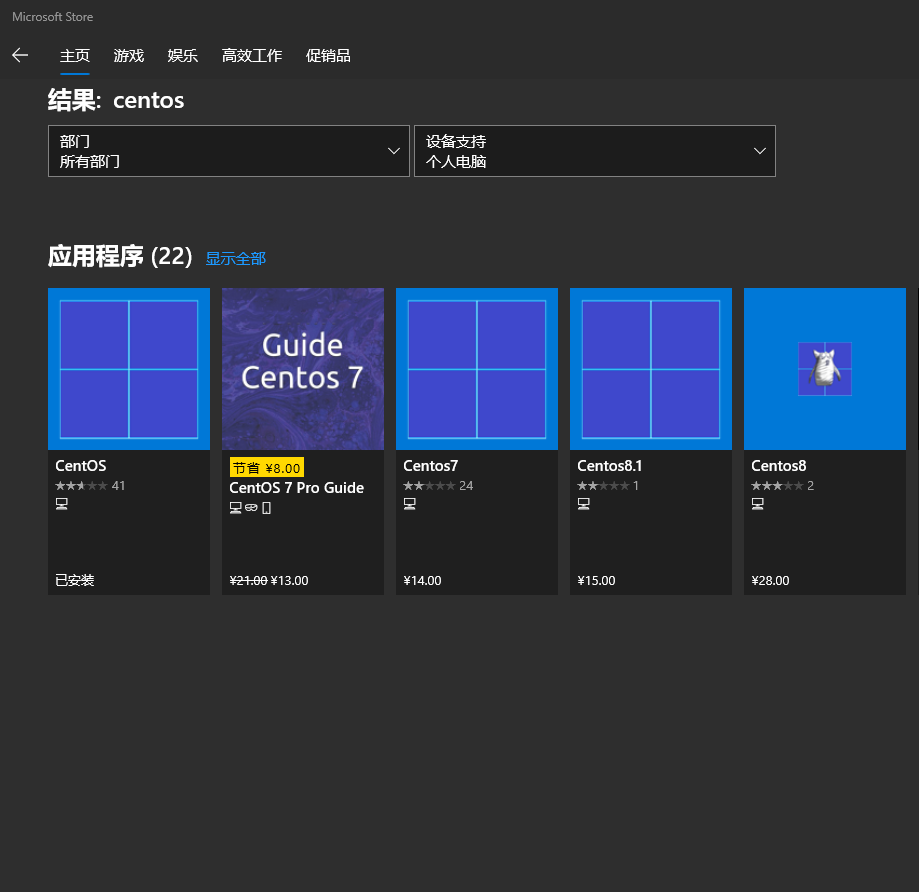919x892 pixels.
Task: Open the Centos7 app tile image
Action: click(476, 369)
